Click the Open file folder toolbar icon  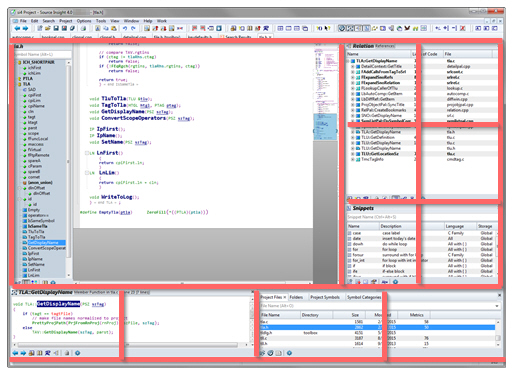click(48, 29)
